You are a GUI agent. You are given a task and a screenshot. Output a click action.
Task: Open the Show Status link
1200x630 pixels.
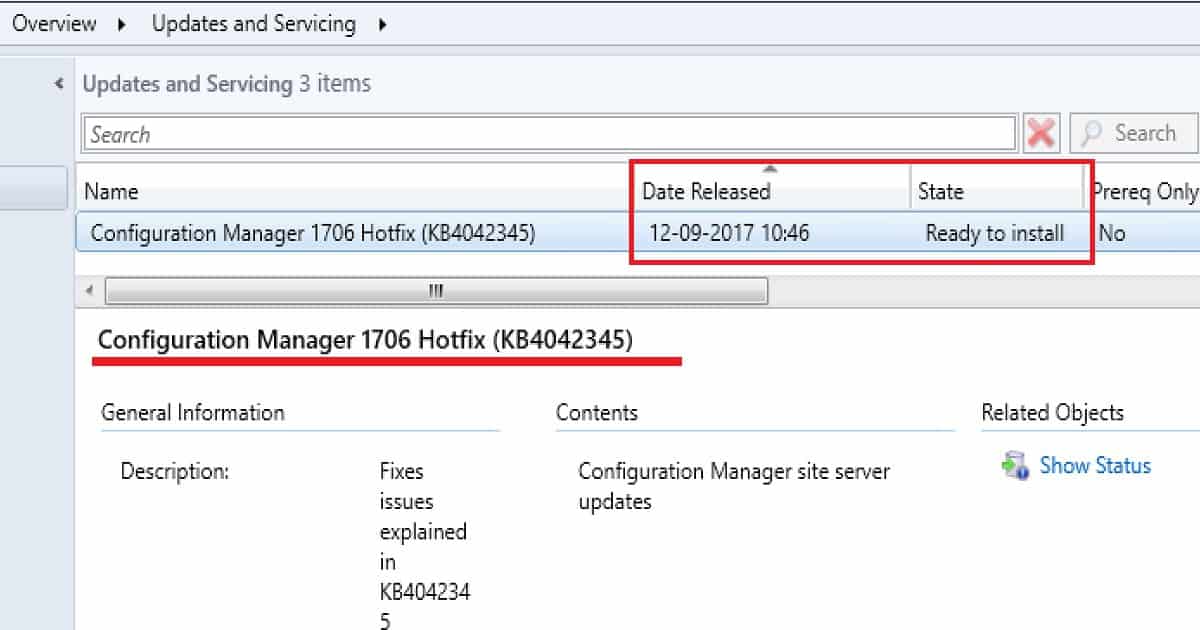pyautogui.click(x=1095, y=465)
